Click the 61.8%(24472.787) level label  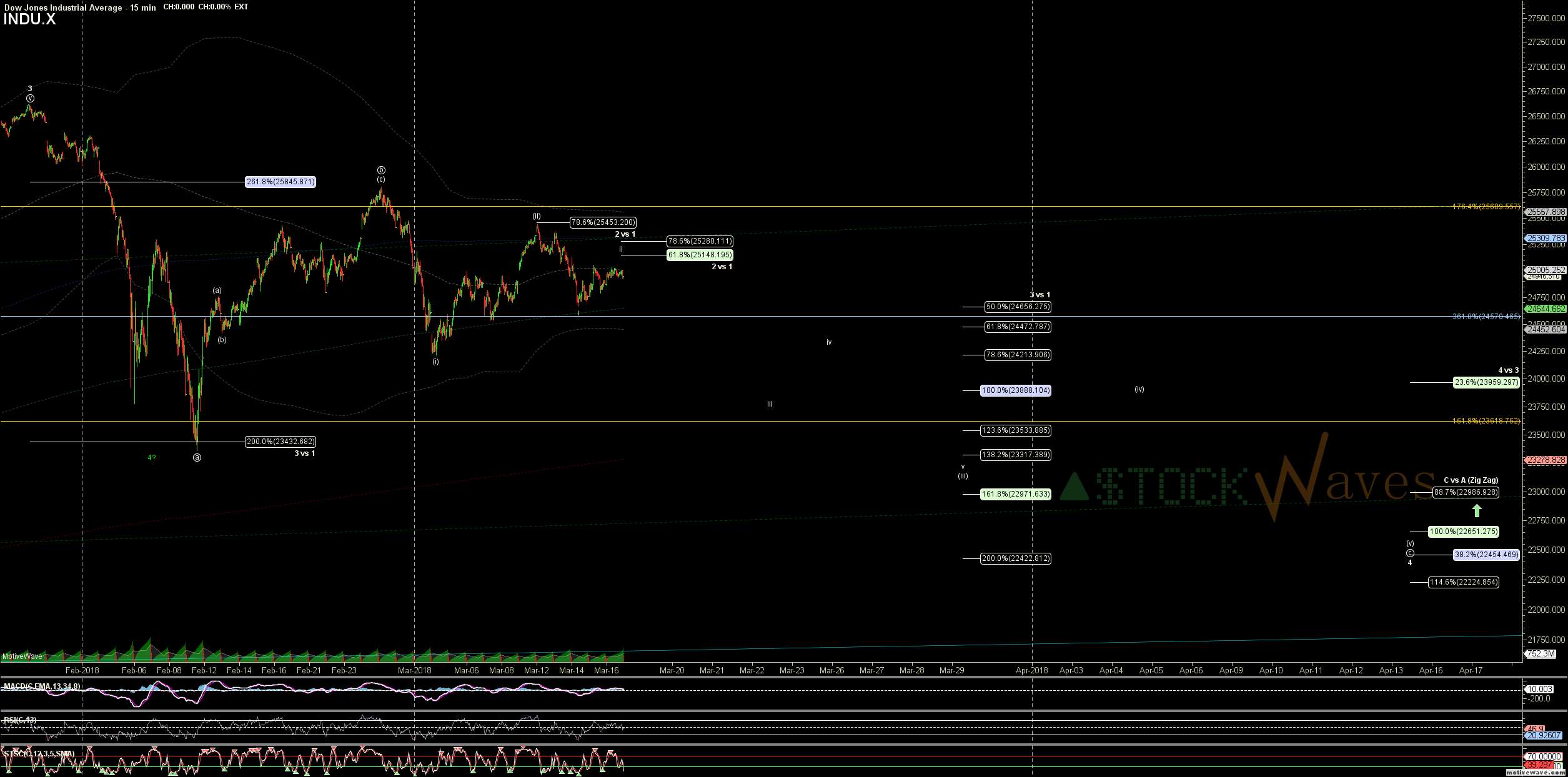(1018, 327)
